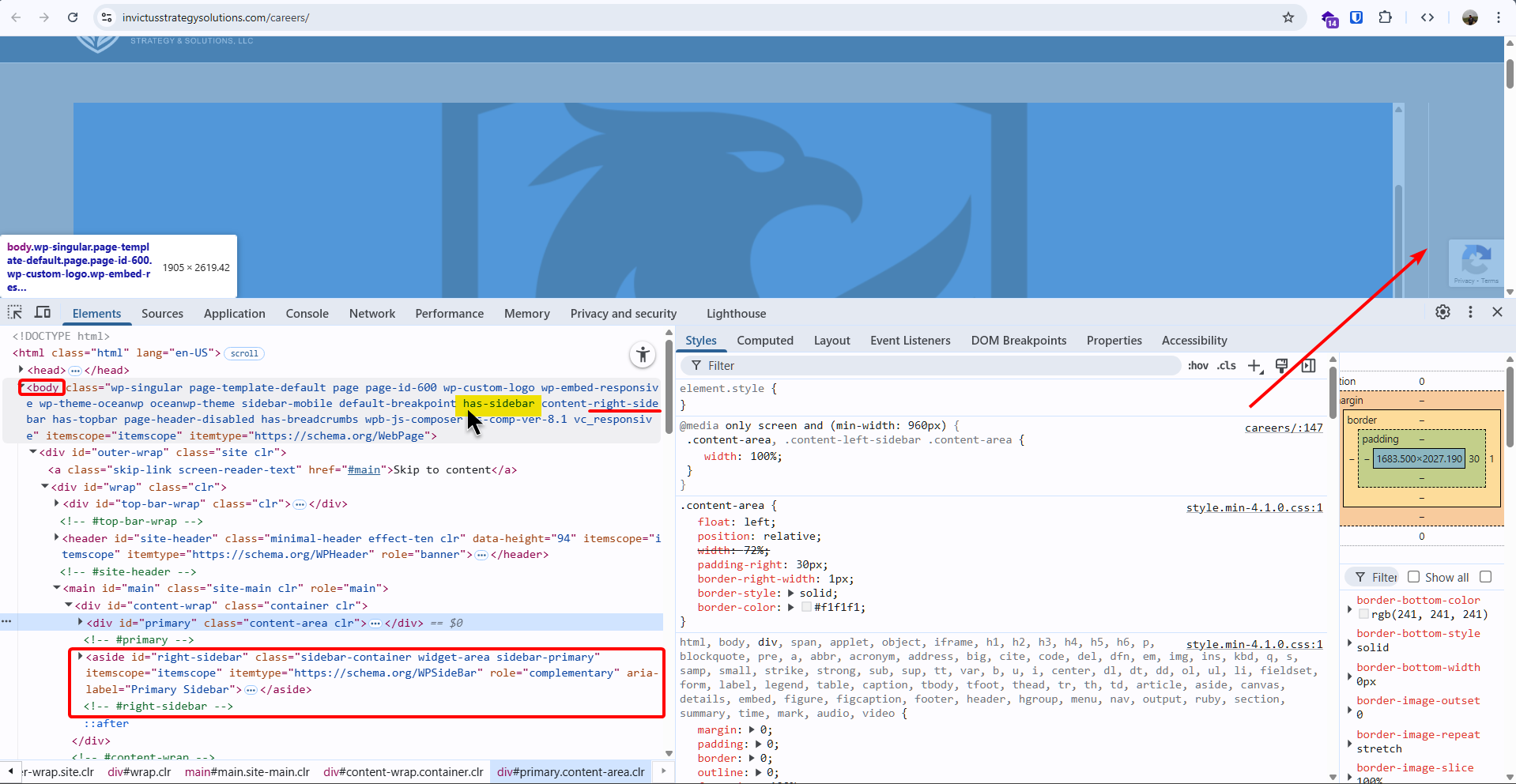Select div#content-wrap.container.clr breadcrumb
The height and width of the screenshot is (784, 1516).
(x=403, y=772)
